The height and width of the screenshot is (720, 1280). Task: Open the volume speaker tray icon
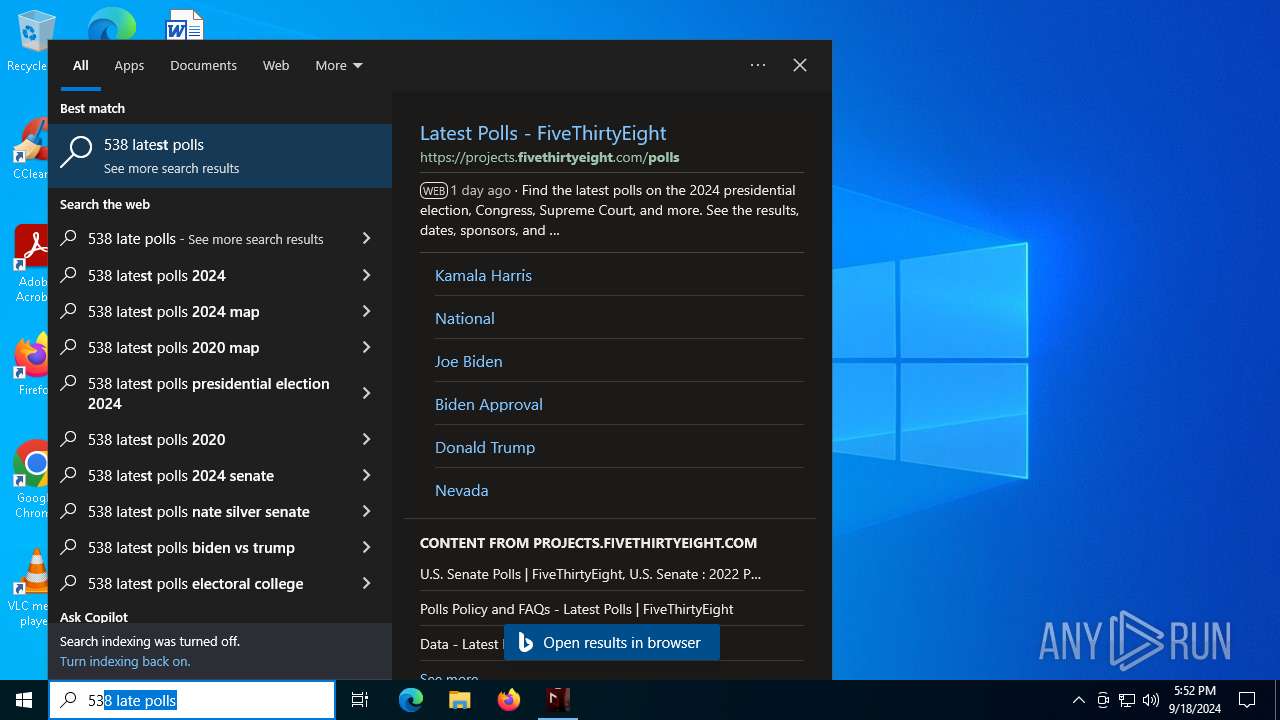1151,700
